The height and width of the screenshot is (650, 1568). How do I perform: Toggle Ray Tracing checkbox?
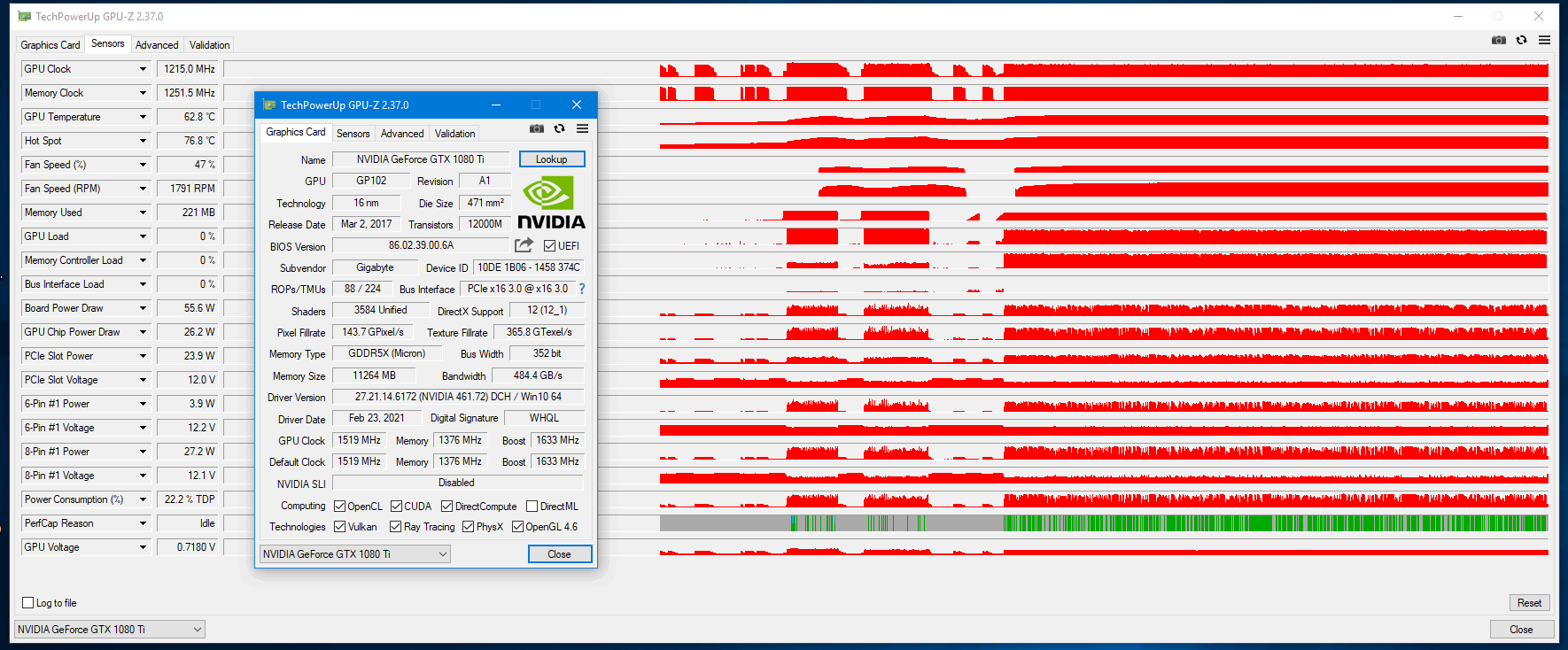pyautogui.click(x=396, y=527)
